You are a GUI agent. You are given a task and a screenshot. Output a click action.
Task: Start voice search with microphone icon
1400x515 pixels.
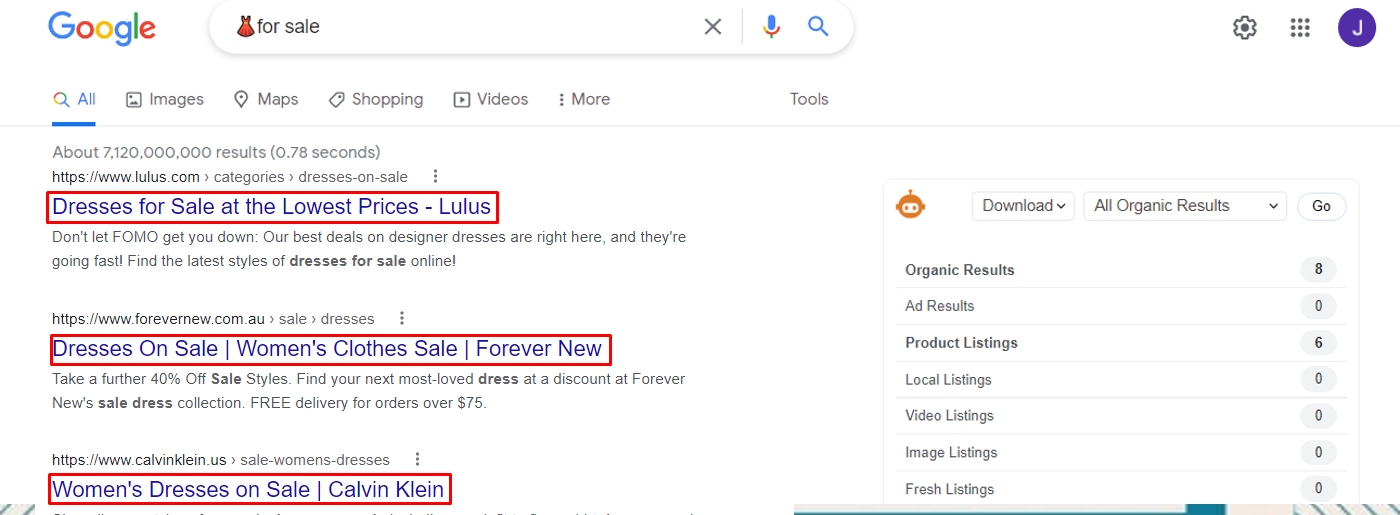[771, 27]
